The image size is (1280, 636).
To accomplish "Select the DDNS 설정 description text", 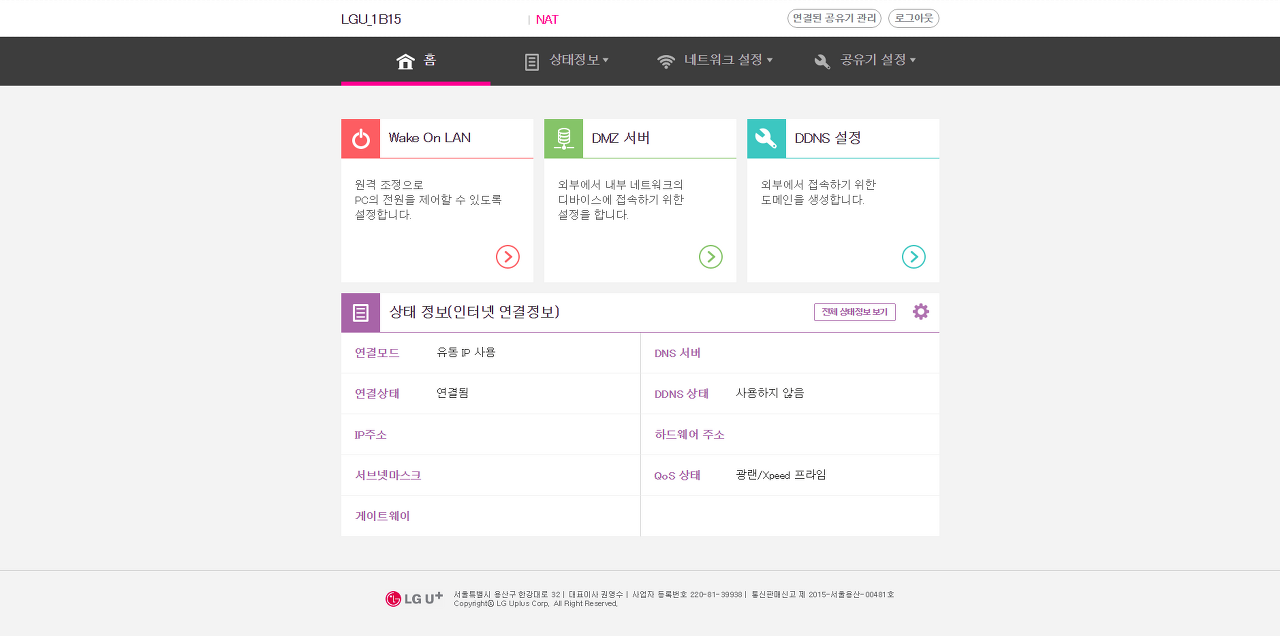I will pyautogui.click(x=819, y=193).
